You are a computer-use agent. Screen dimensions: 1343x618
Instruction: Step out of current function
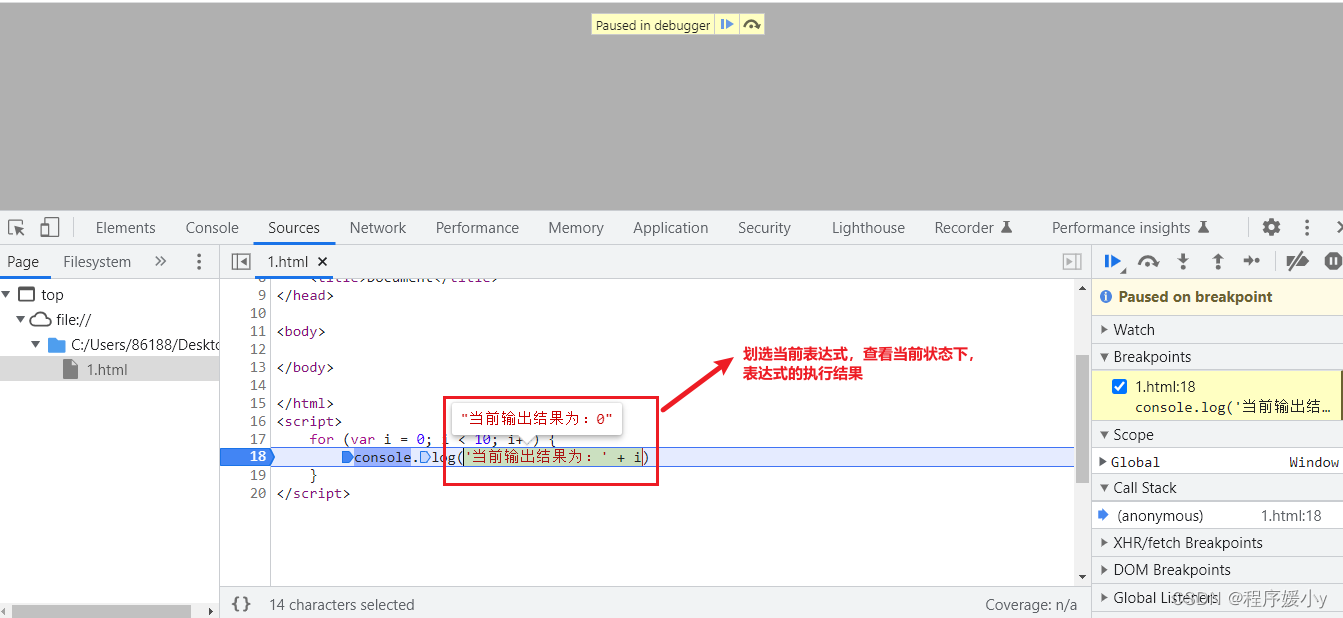point(1217,261)
